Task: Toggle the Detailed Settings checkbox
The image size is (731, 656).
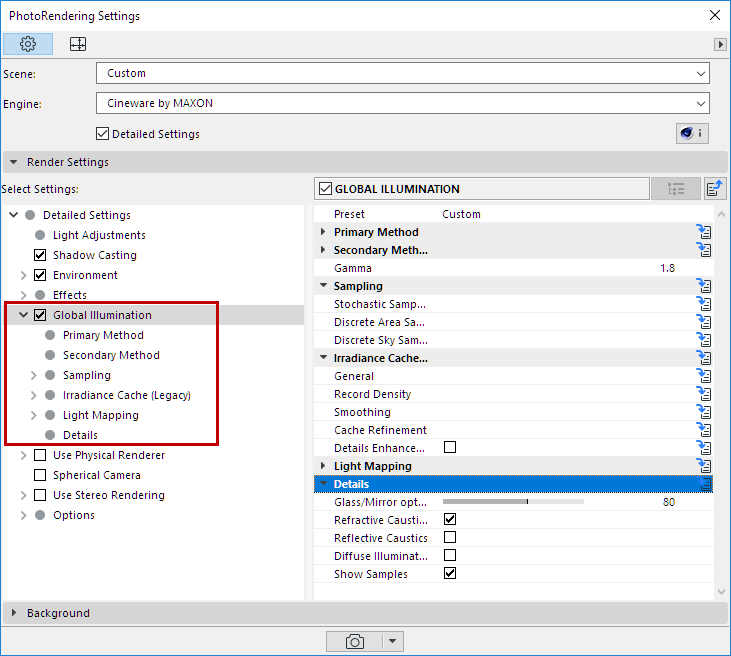Action: [102, 134]
